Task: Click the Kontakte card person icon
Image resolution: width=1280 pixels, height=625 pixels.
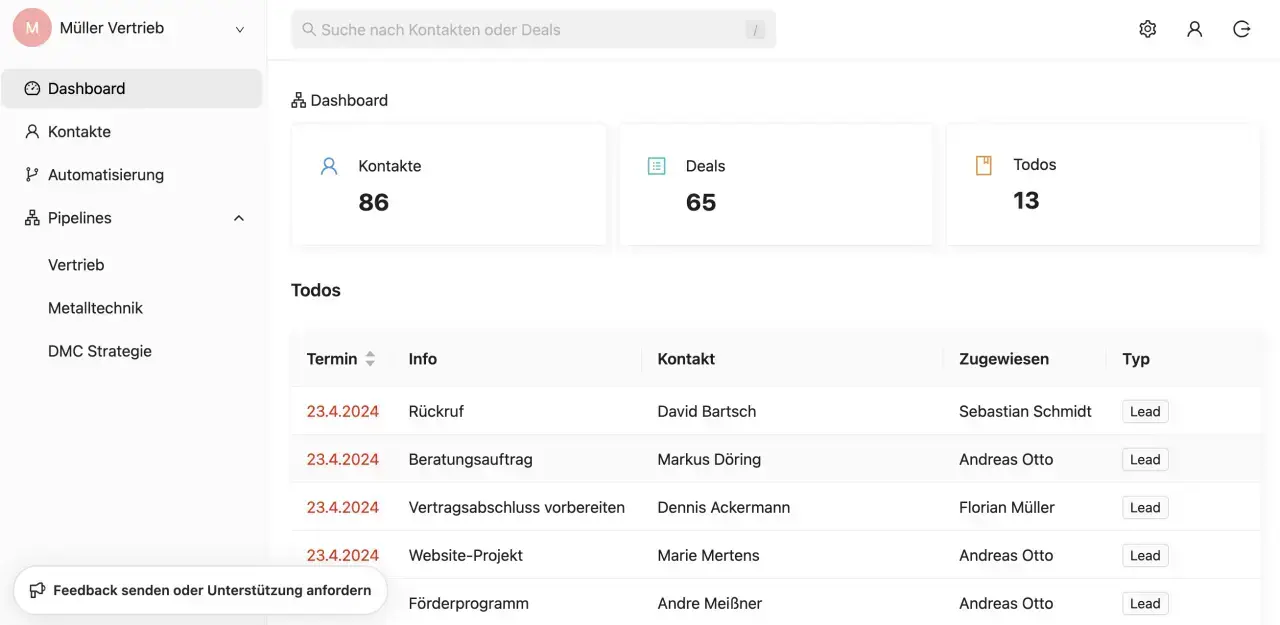Action: click(329, 166)
